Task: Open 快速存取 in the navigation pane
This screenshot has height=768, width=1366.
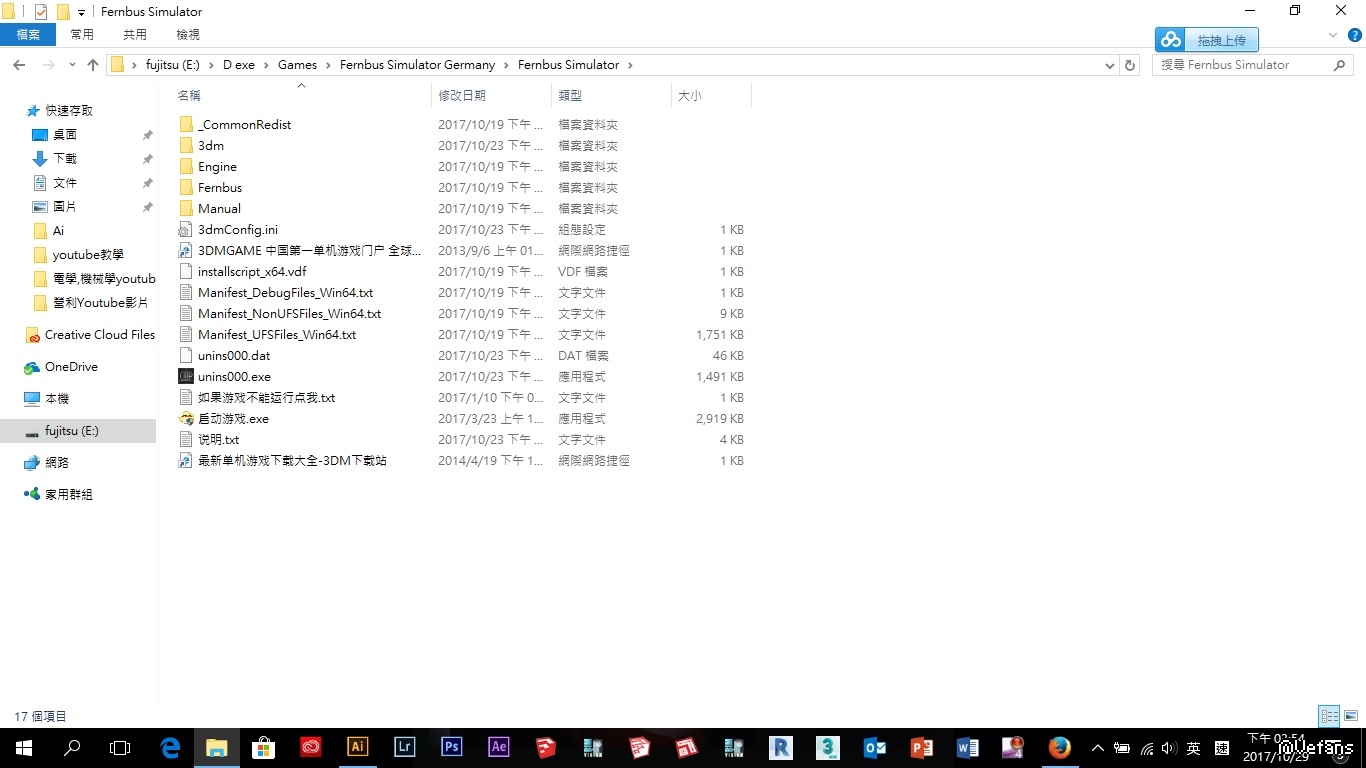Action: coord(69,111)
